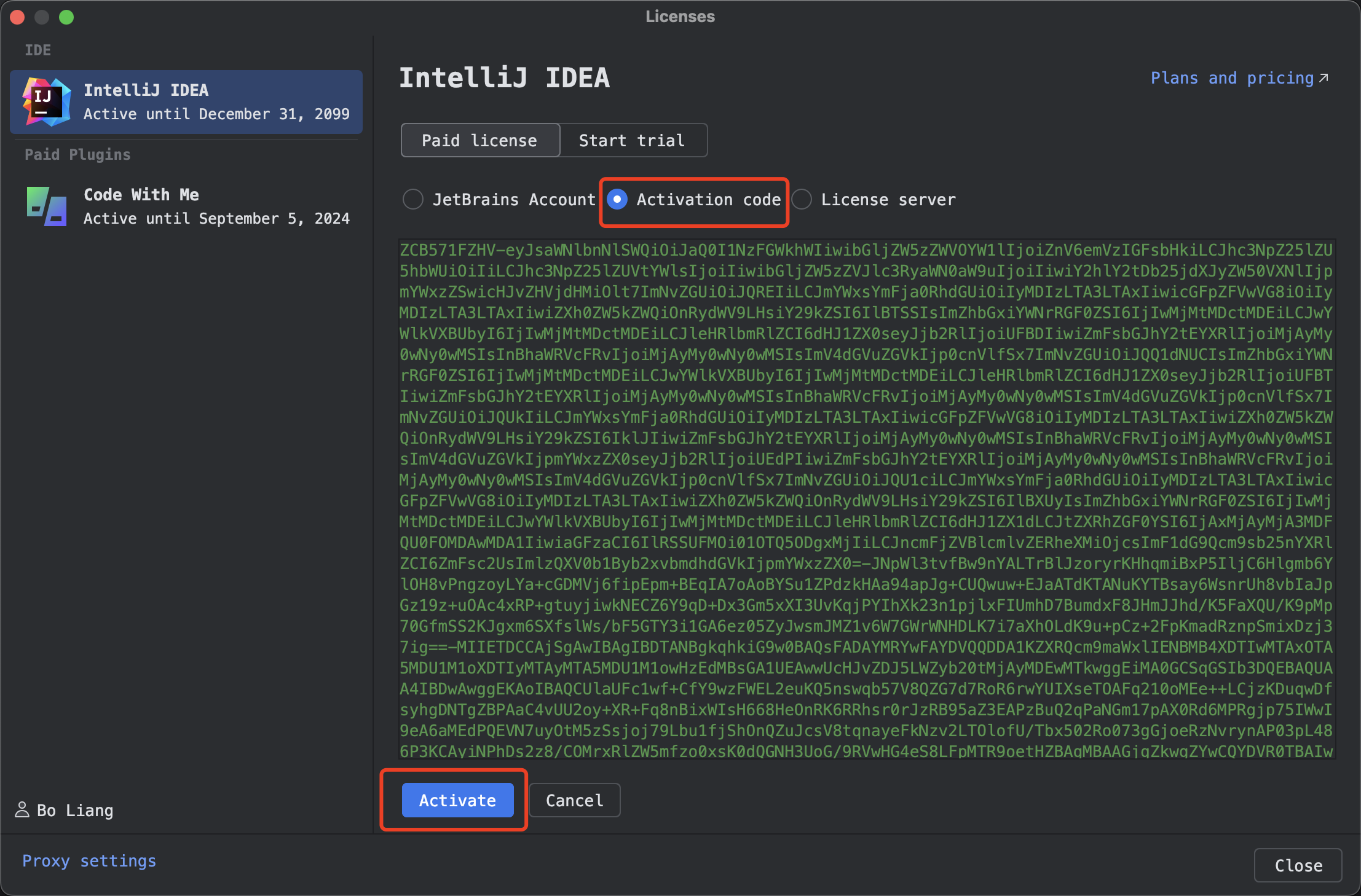1361x896 pixels.
Task: Select the Code With Me plugin entry
Action: 186,206
